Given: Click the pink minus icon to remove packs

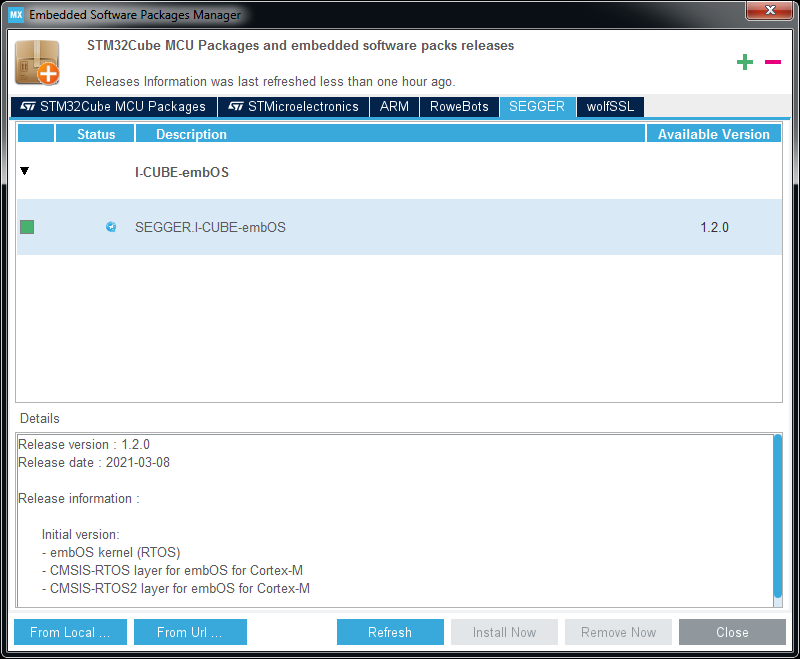Looking at the screenshot, I should tap(772, 62).
